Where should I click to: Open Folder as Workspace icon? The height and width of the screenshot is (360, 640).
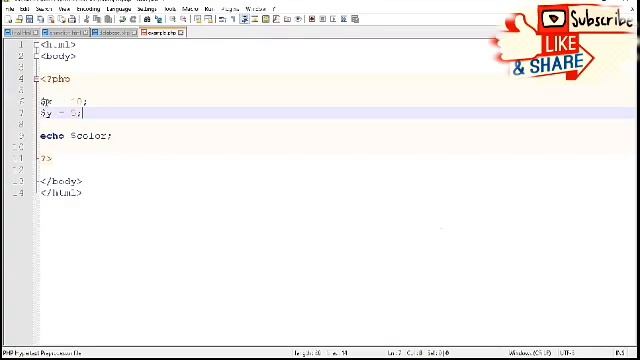287,19
